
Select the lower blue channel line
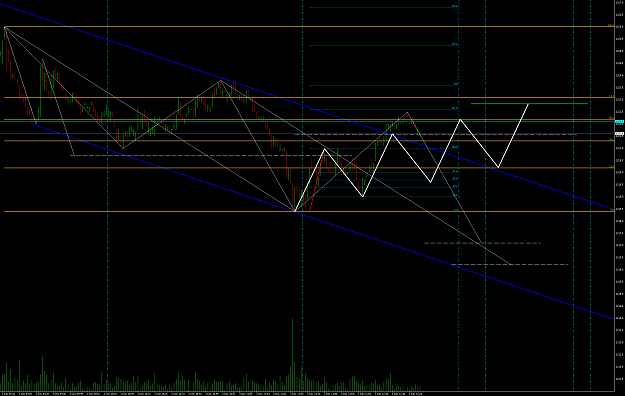[323, 221]
